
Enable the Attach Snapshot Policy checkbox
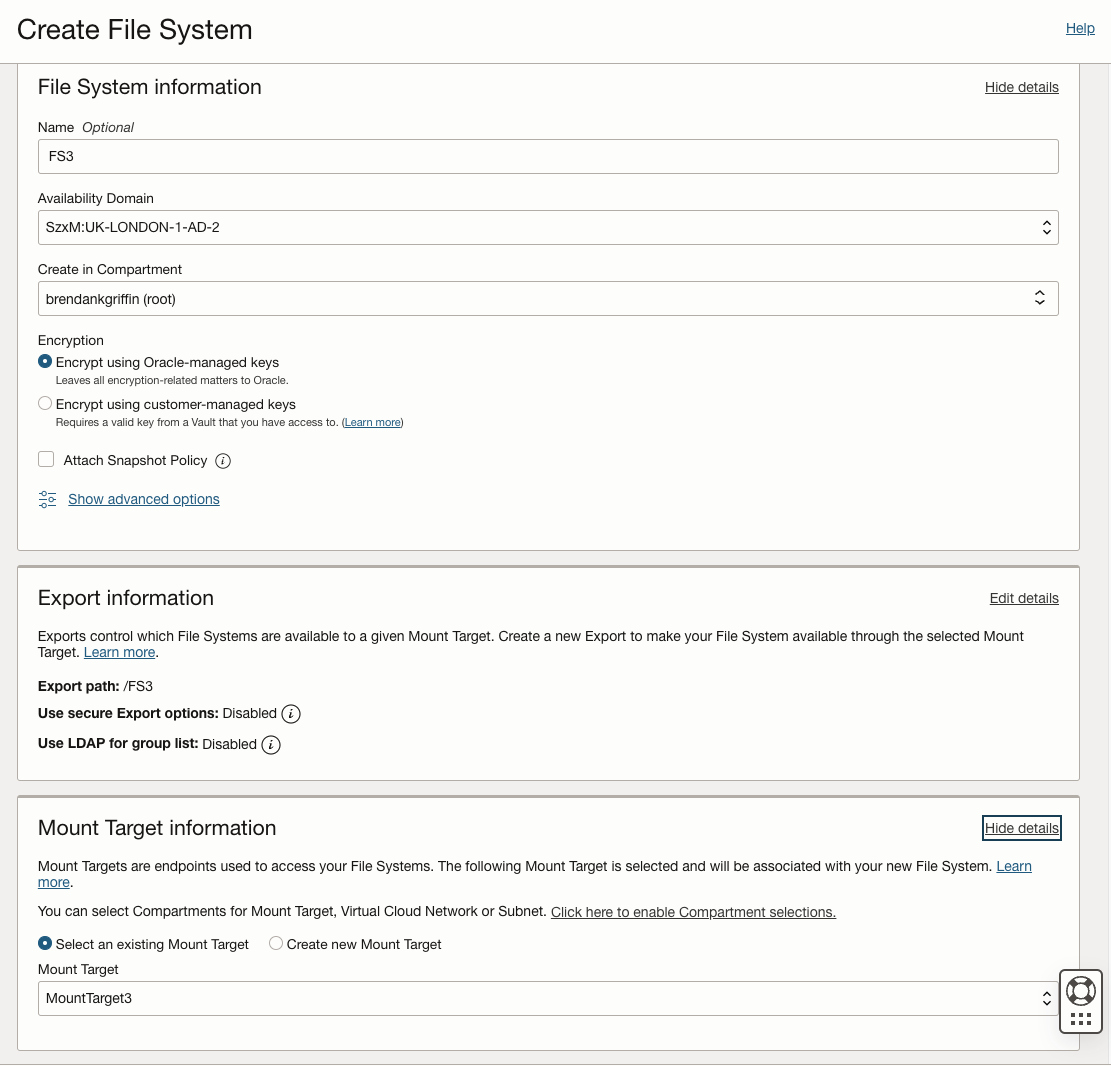tap(46, 459)
